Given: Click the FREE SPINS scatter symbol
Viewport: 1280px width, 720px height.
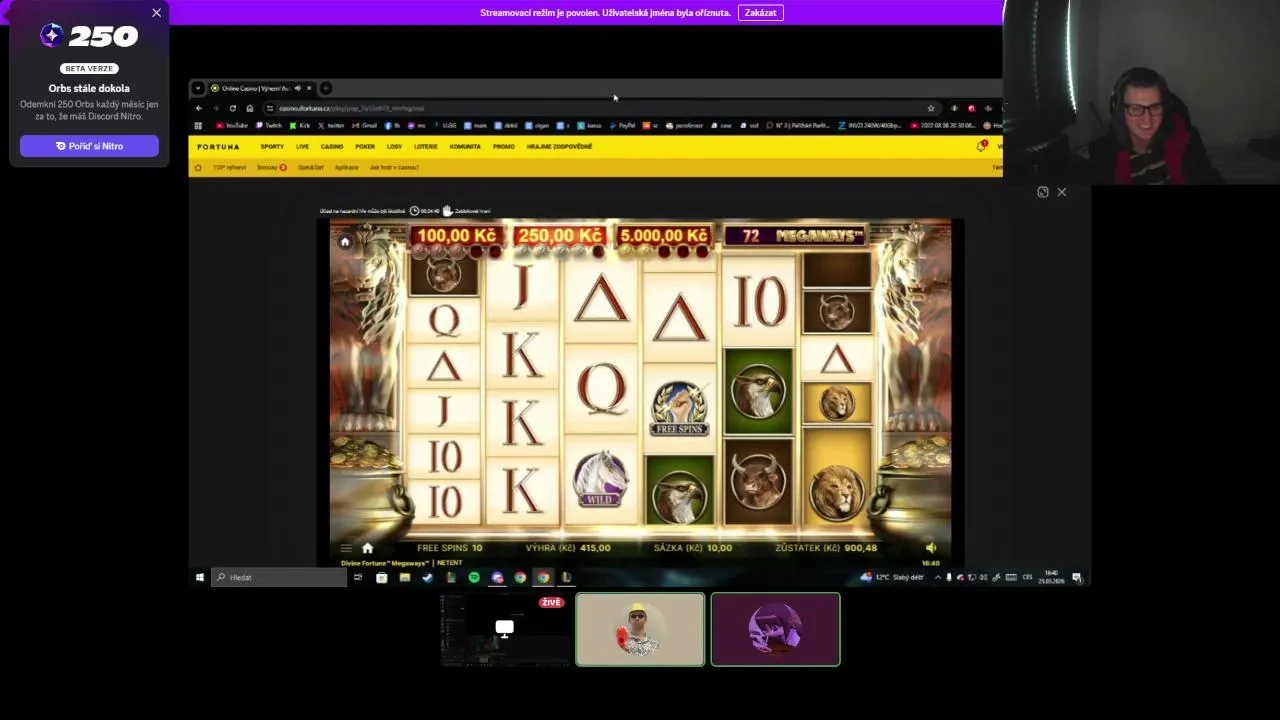Looking at the screenshot, I should (x=679, y=408).
